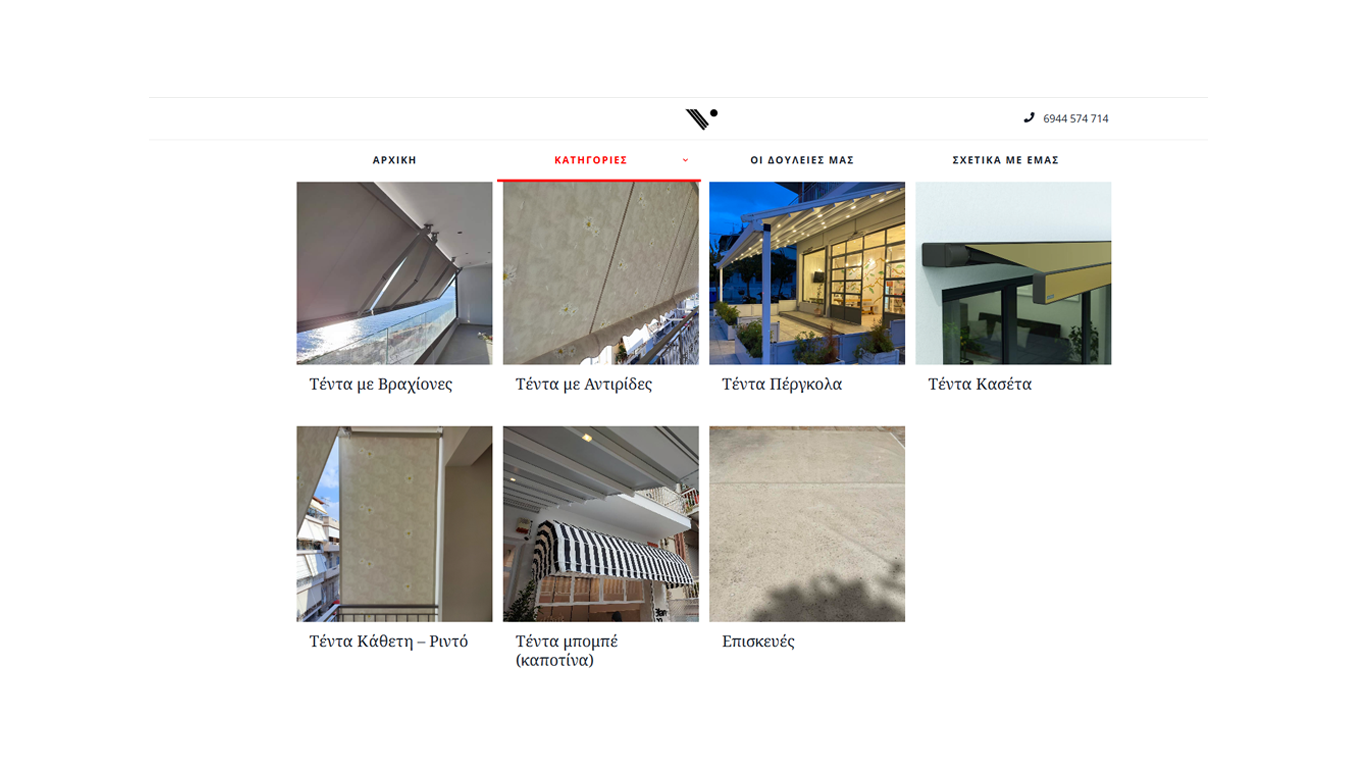Open the Τέντα Κασέτα thumbnail image
The image size is (1366, 768).
tap(1013, 273)
